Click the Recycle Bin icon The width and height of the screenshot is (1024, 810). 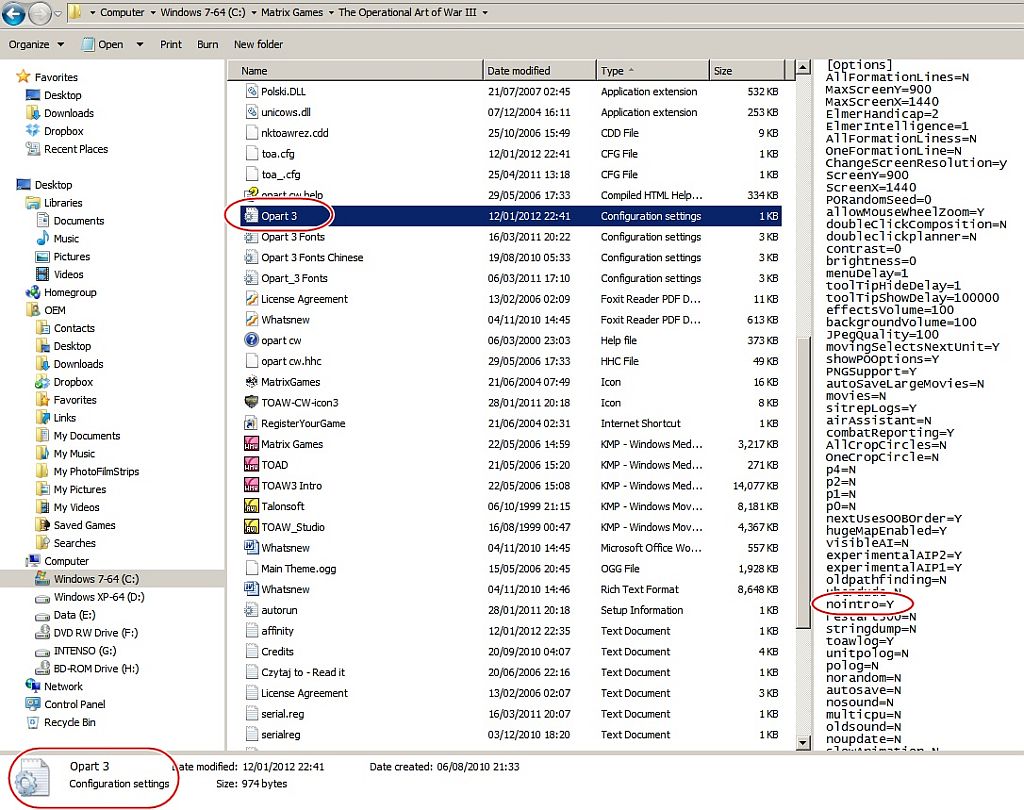(33, 722)
